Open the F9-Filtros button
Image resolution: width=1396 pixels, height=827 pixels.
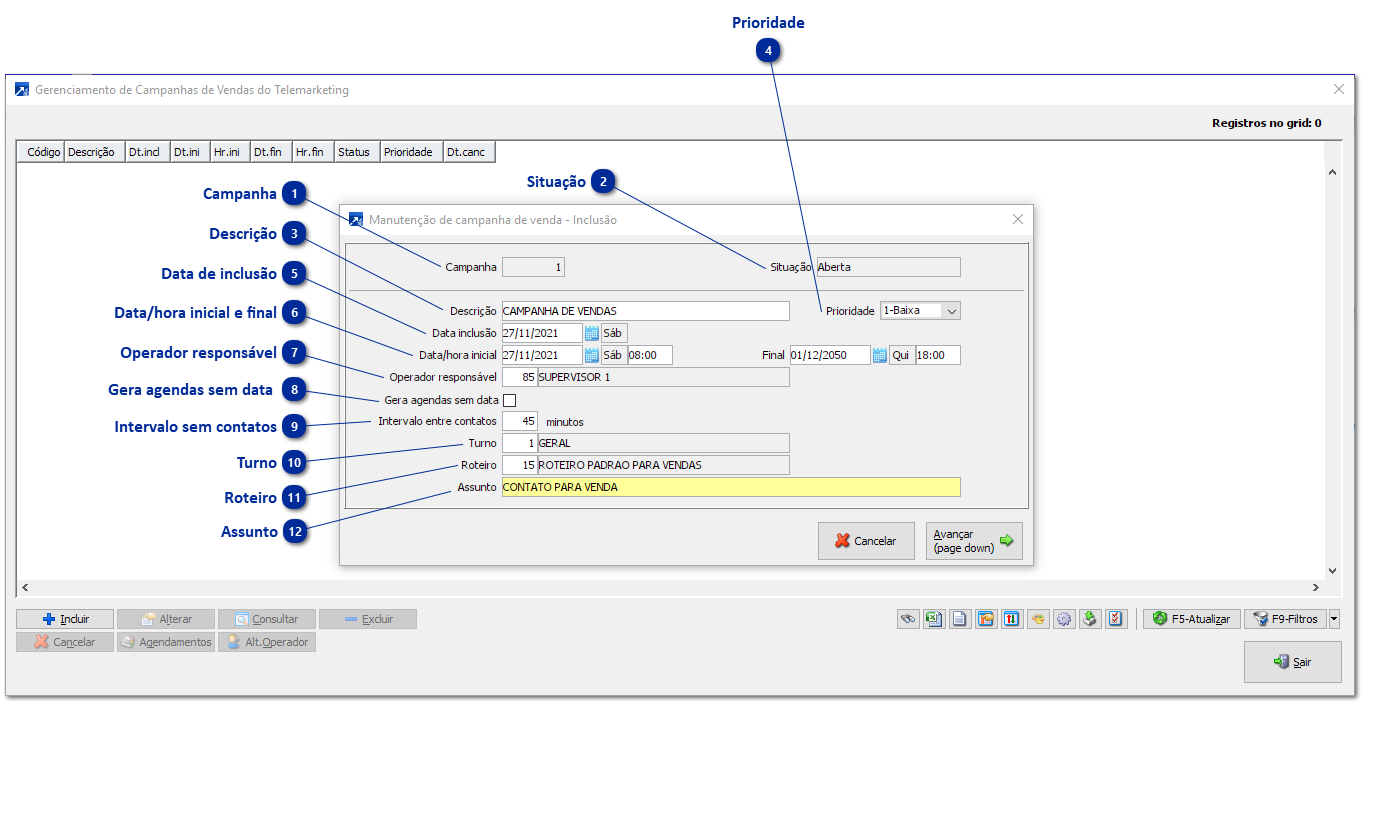tap(1286, 619)
